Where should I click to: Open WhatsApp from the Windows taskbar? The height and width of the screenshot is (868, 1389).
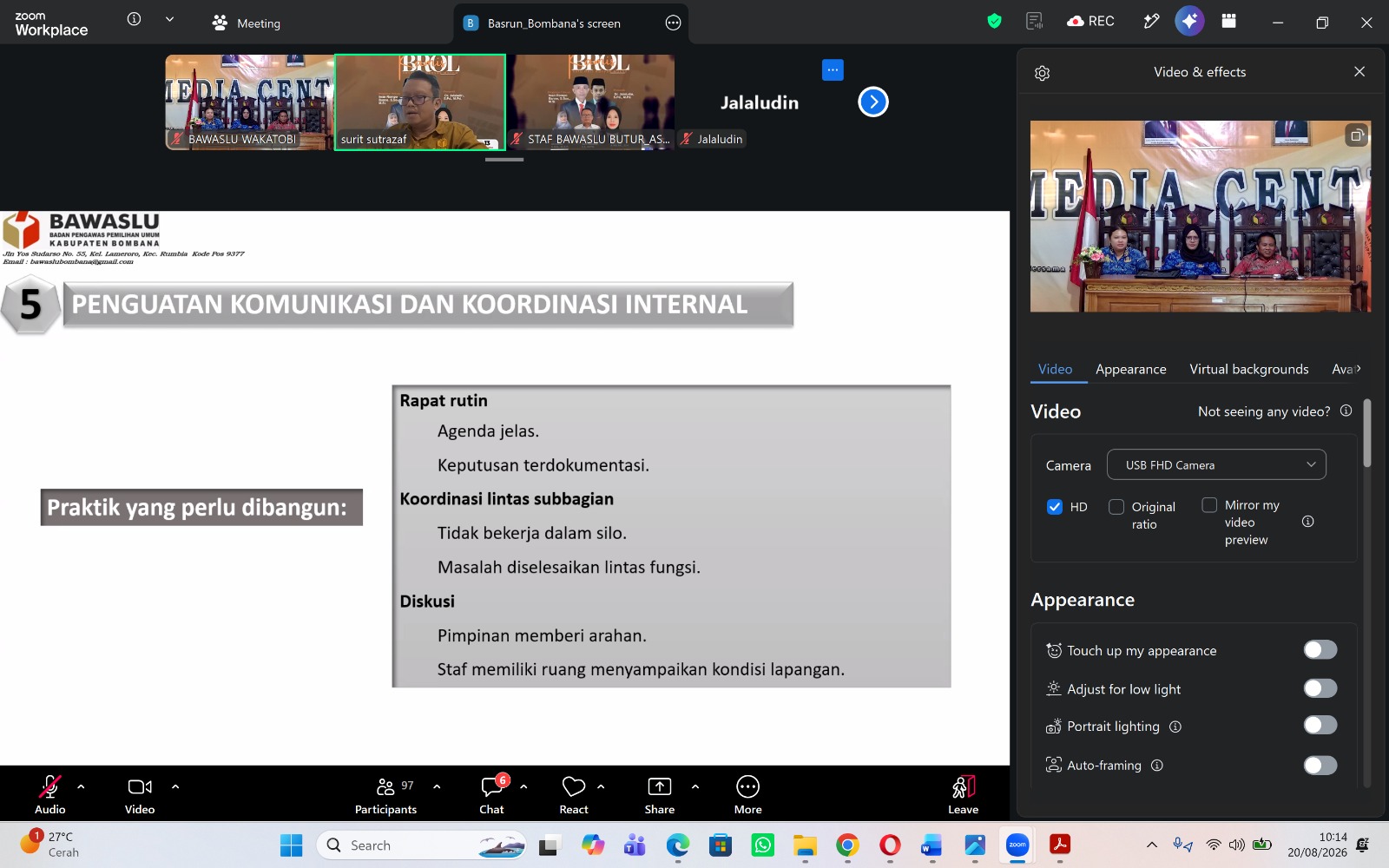763,845
